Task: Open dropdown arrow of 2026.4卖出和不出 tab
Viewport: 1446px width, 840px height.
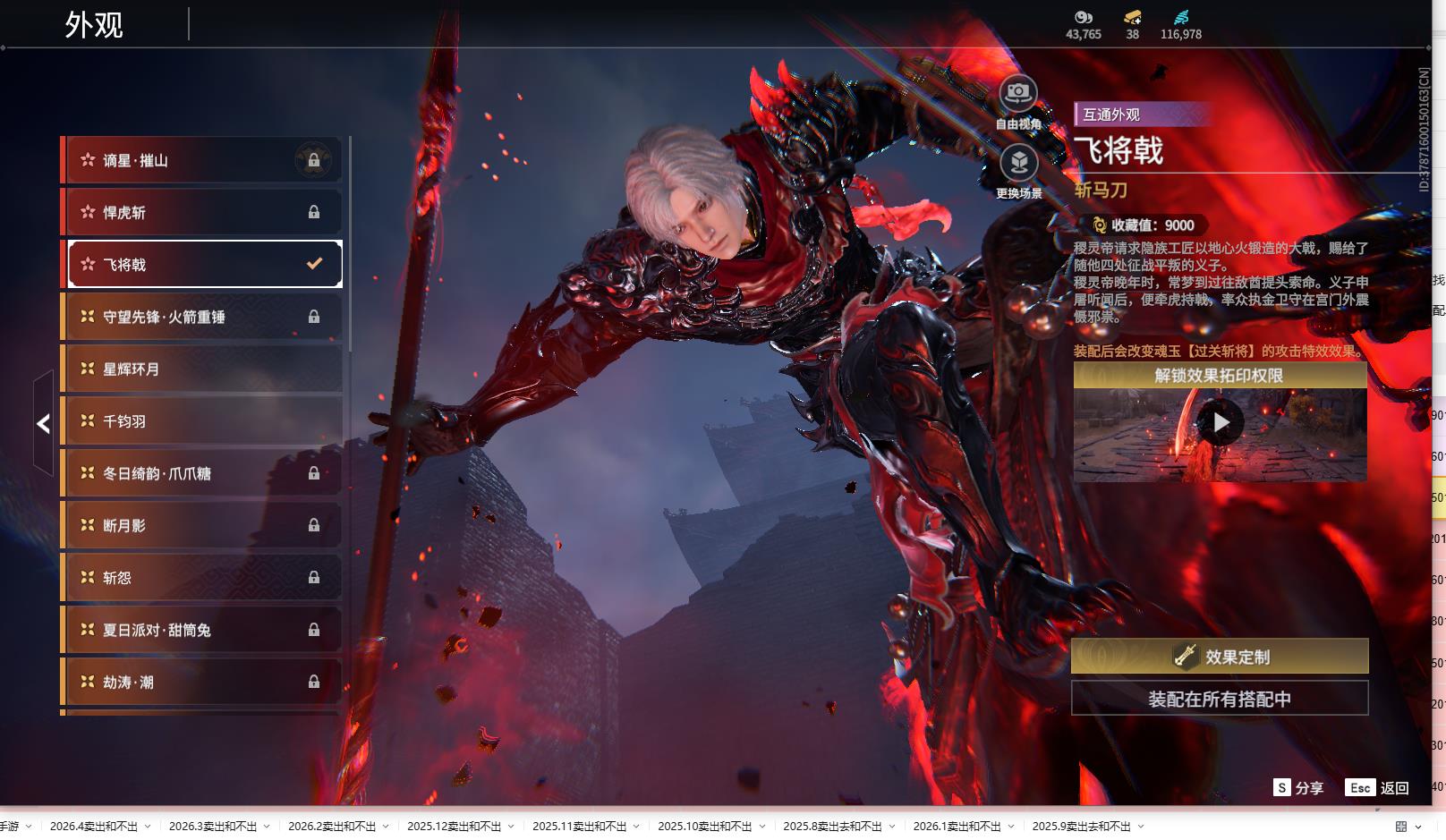Action: click(148, 827)
